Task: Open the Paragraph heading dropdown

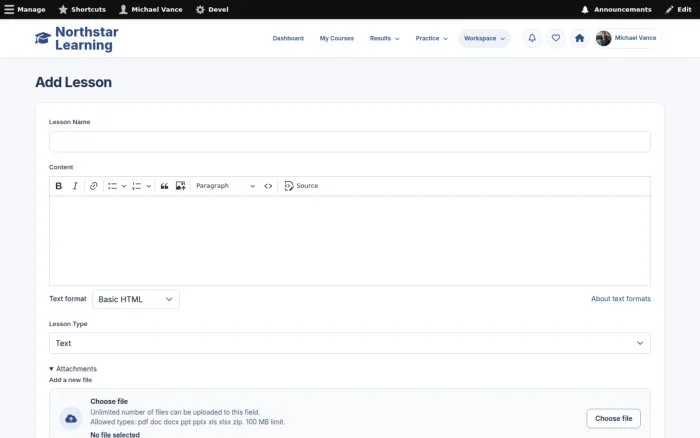Action: [x=225, y=186]
